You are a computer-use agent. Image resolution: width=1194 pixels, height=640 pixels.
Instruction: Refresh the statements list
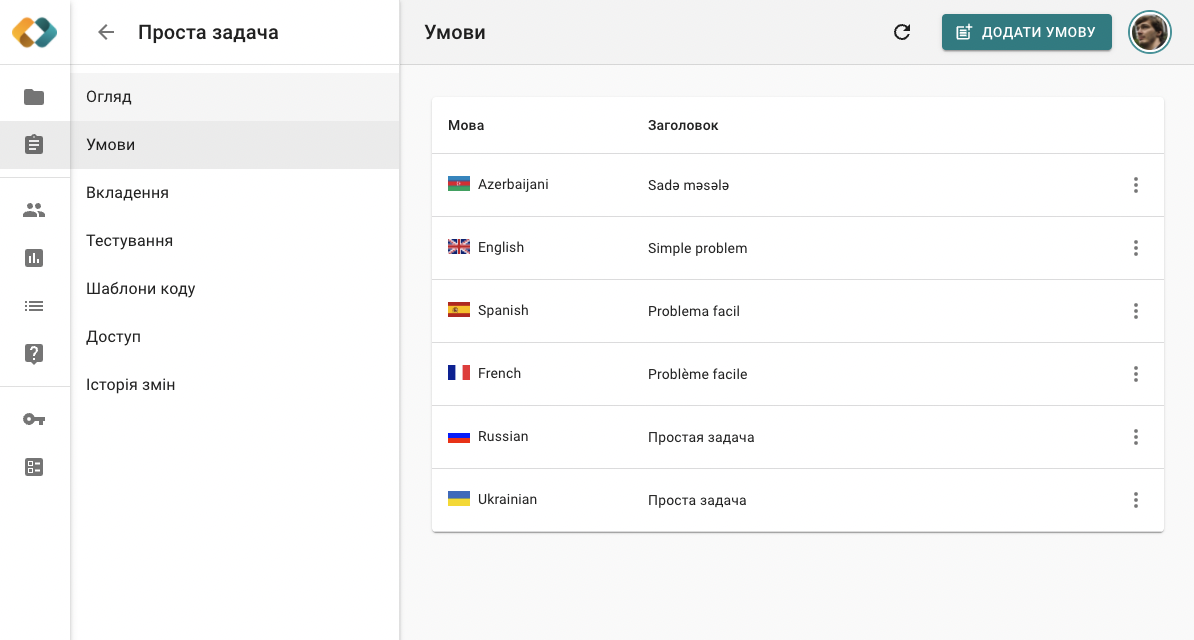click(902, 32)
